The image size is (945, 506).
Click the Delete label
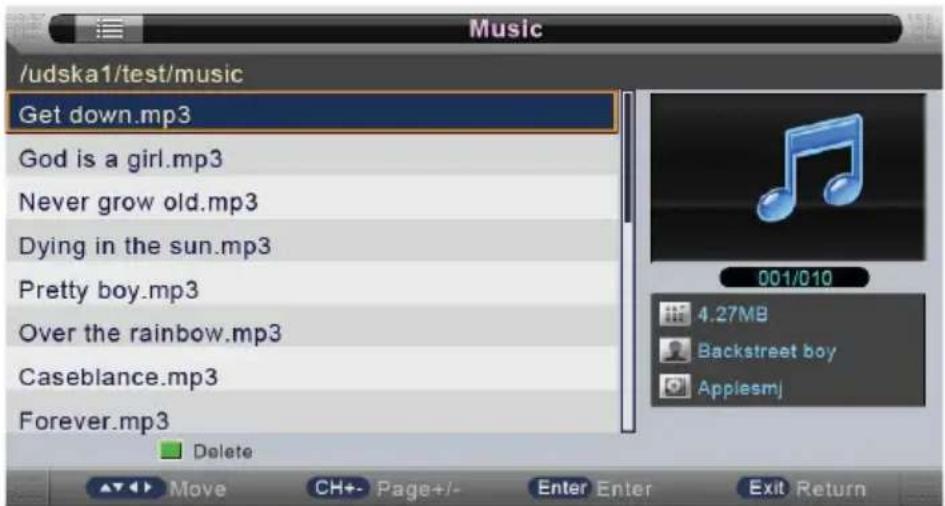point(222,451)
